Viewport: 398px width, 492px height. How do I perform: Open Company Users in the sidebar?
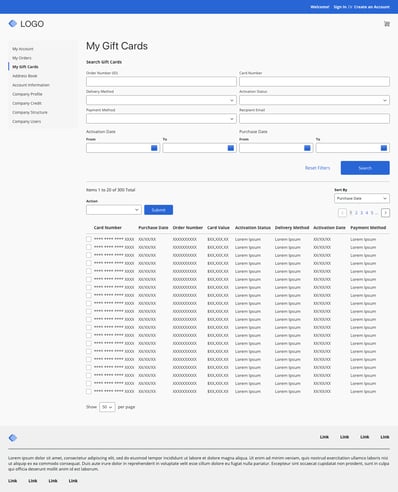click(x=27, y=121)
